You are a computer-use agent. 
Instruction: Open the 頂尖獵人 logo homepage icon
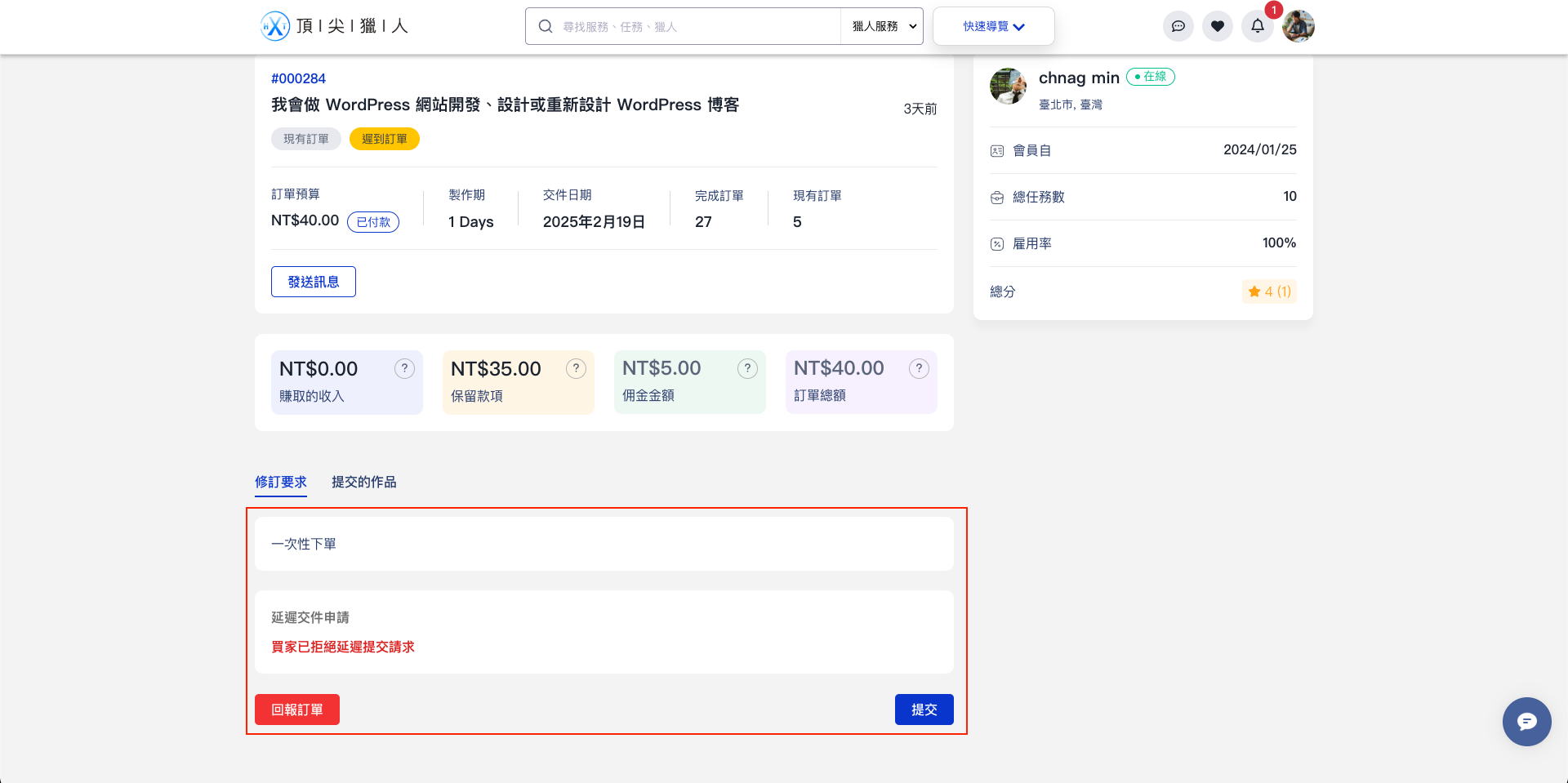(x=274, y=25)
